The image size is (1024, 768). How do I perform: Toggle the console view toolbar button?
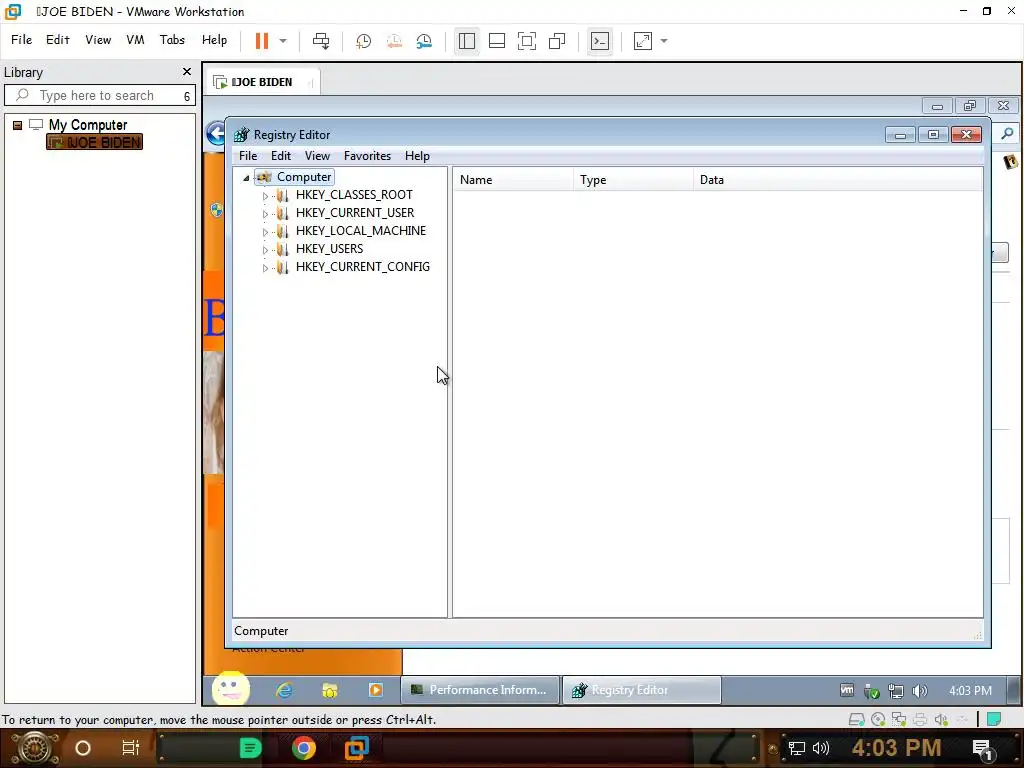600,41
